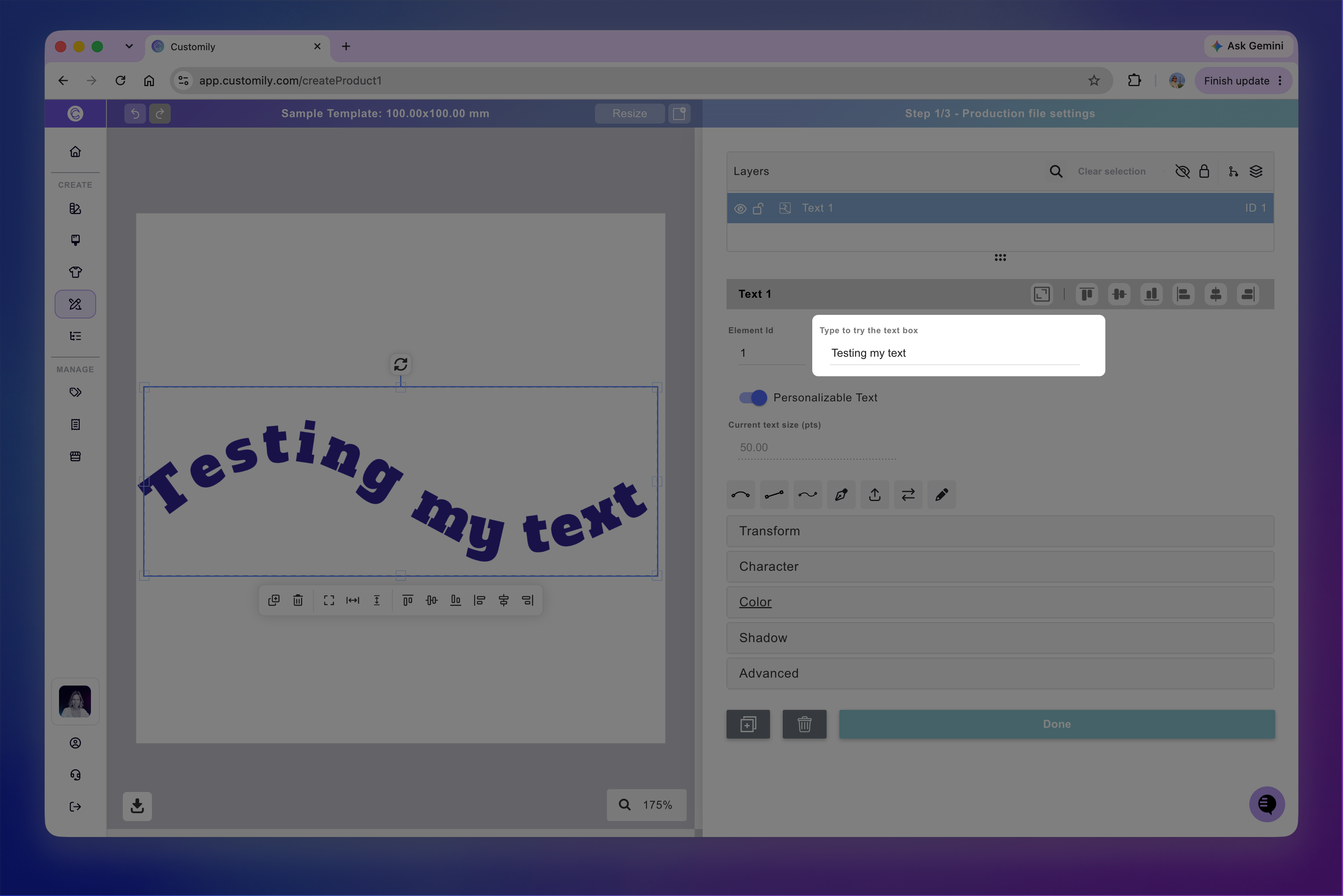The height and width of the screenshot is (896, 1343).
Task: Click the 175% zoom control
Action: 646,805
